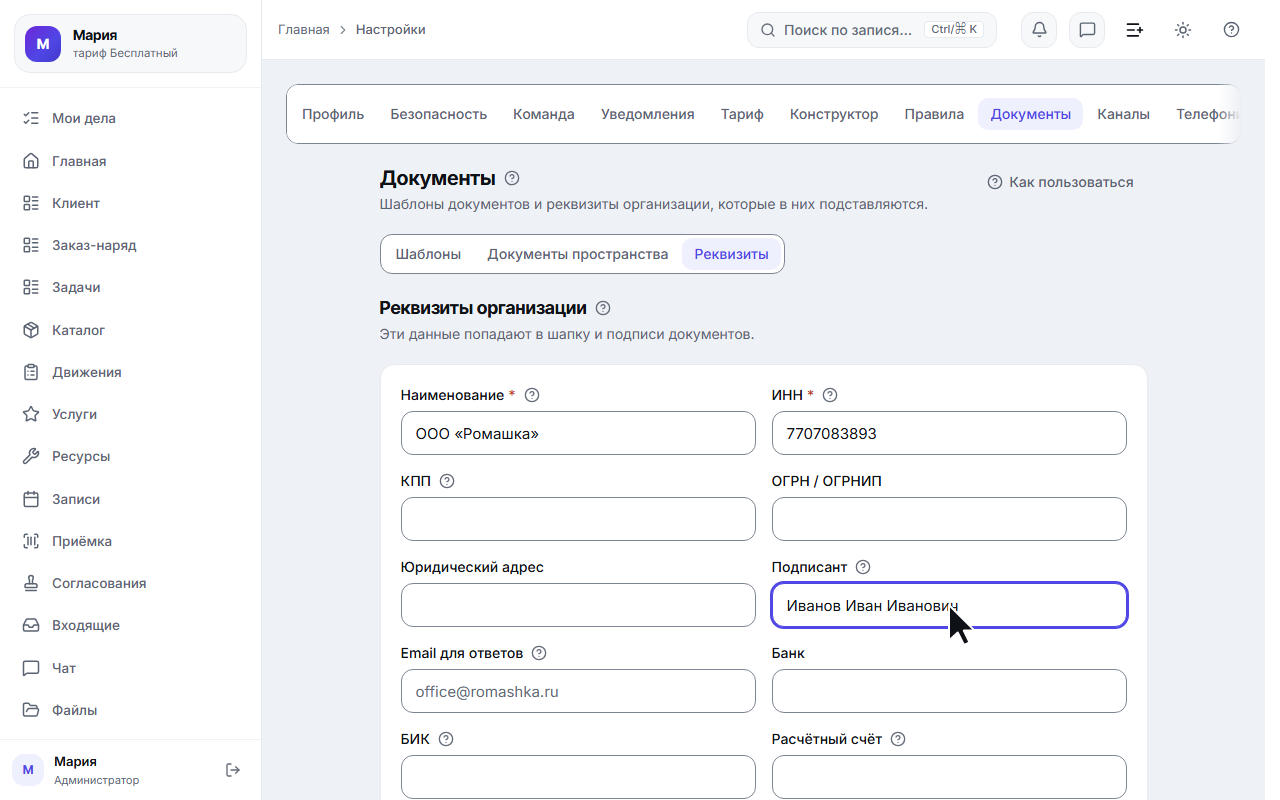Open Каталог in sidebar
The width and height of the screenshot is (1280, 800).
click(x=130, y=330)
